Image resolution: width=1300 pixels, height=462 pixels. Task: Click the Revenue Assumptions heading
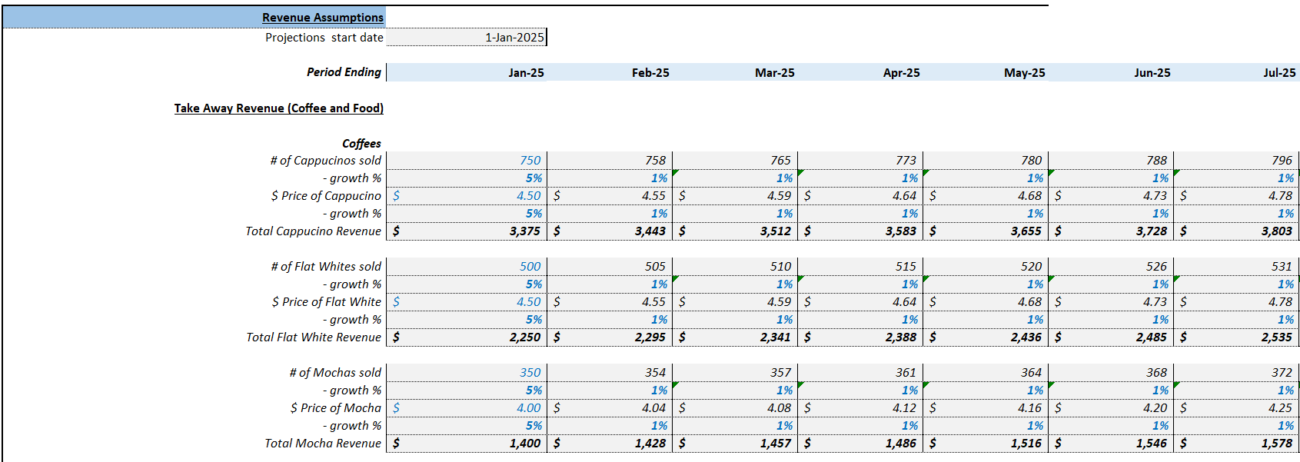pyautogui.click(x=322, y=17)
